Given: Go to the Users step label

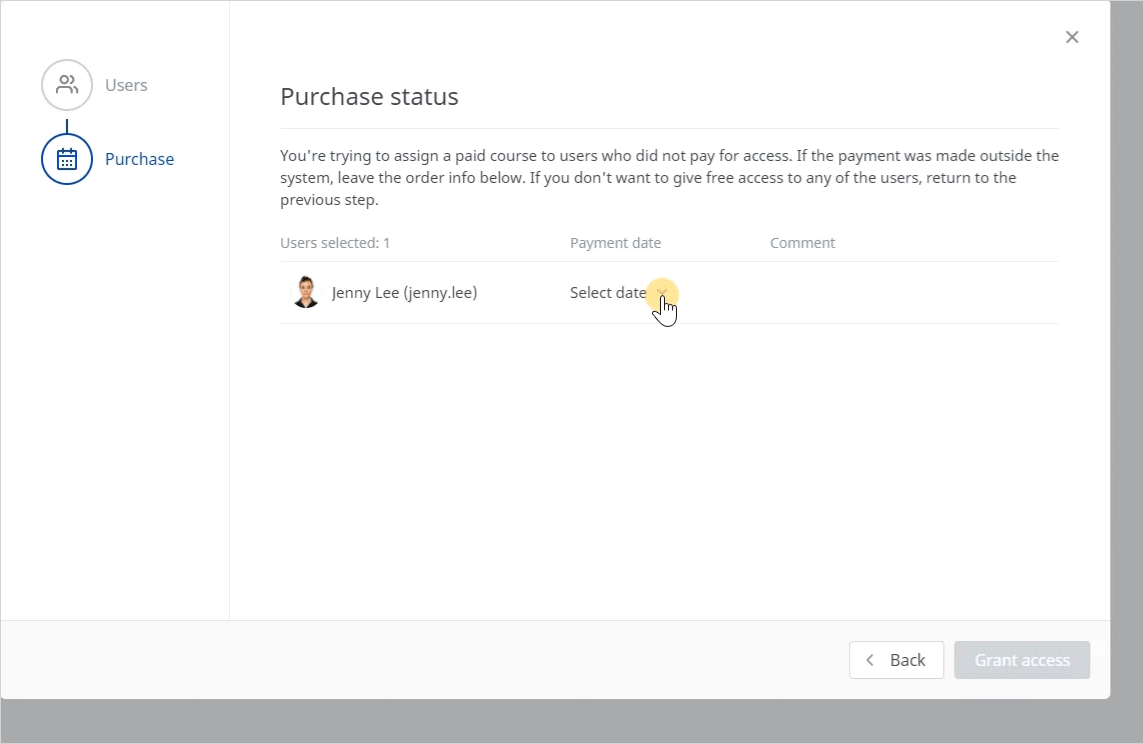Looking at the screenshot, I should pos(126,85).
